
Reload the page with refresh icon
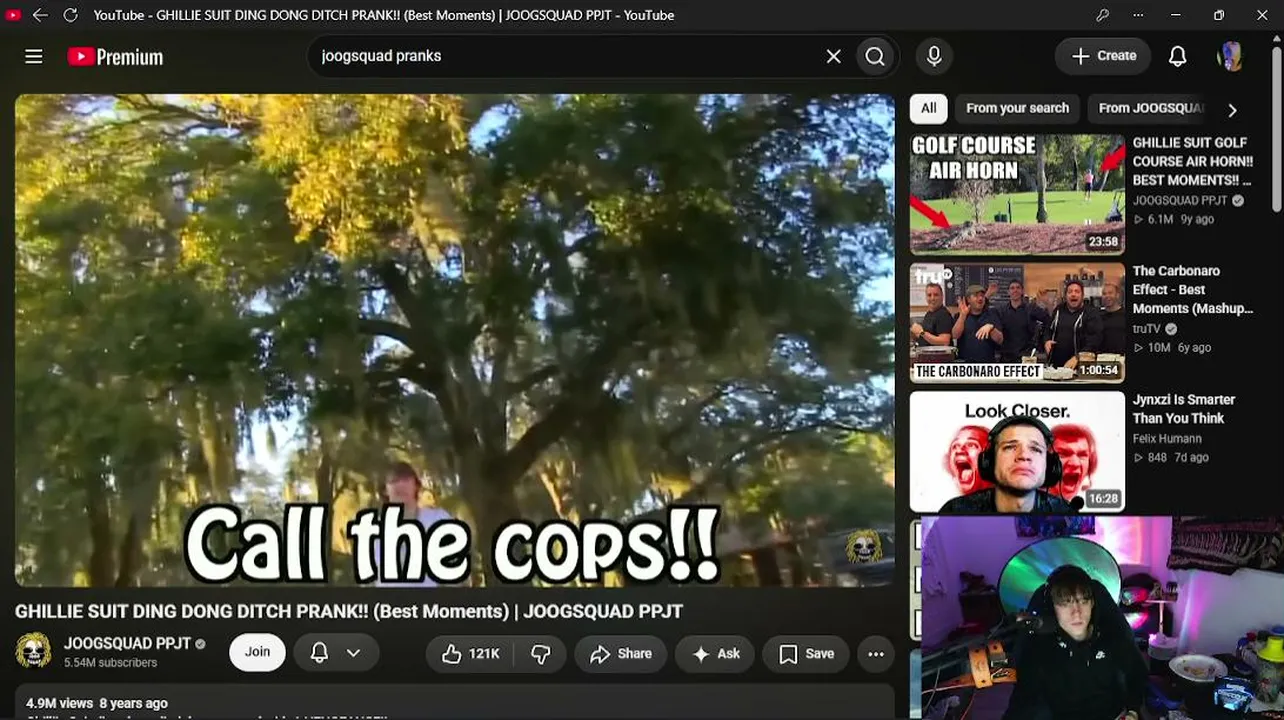(x=70, y=15)
